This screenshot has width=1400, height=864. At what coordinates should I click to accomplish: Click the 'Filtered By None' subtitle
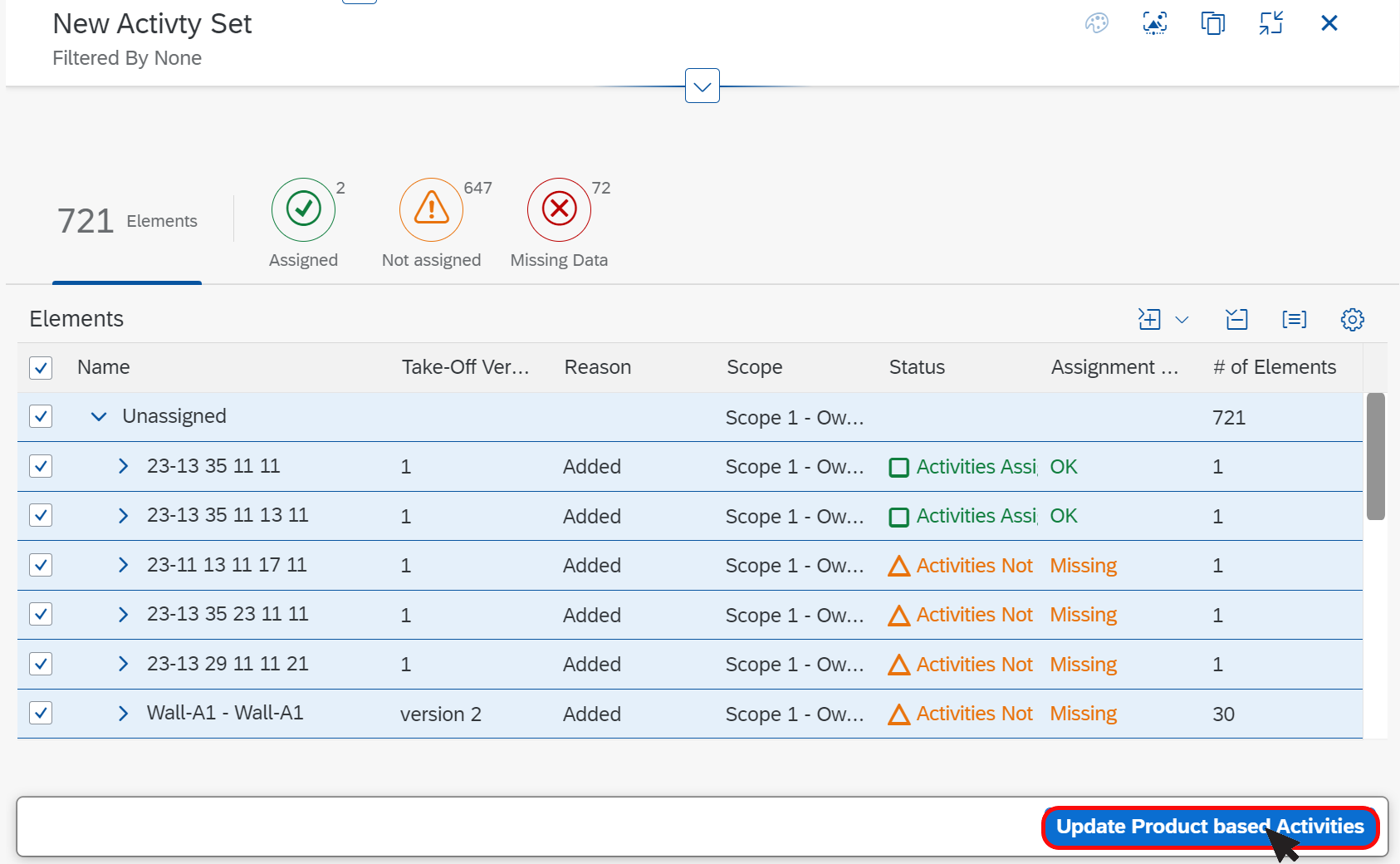click(x=127, y=58)
